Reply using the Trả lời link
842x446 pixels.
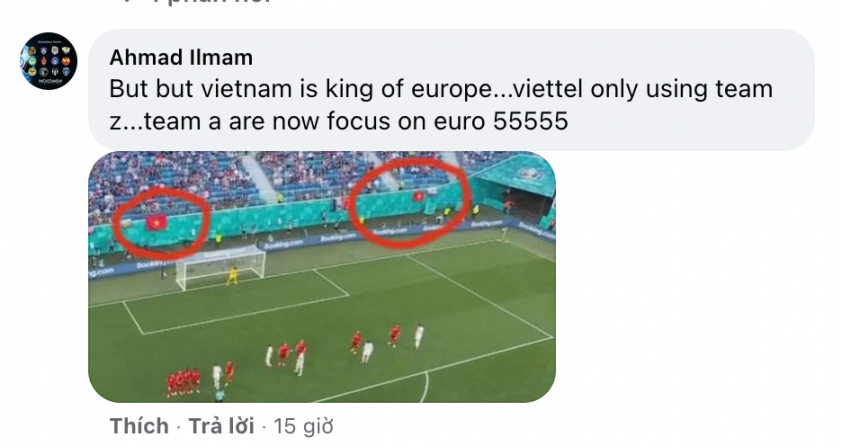pos(221,426)
